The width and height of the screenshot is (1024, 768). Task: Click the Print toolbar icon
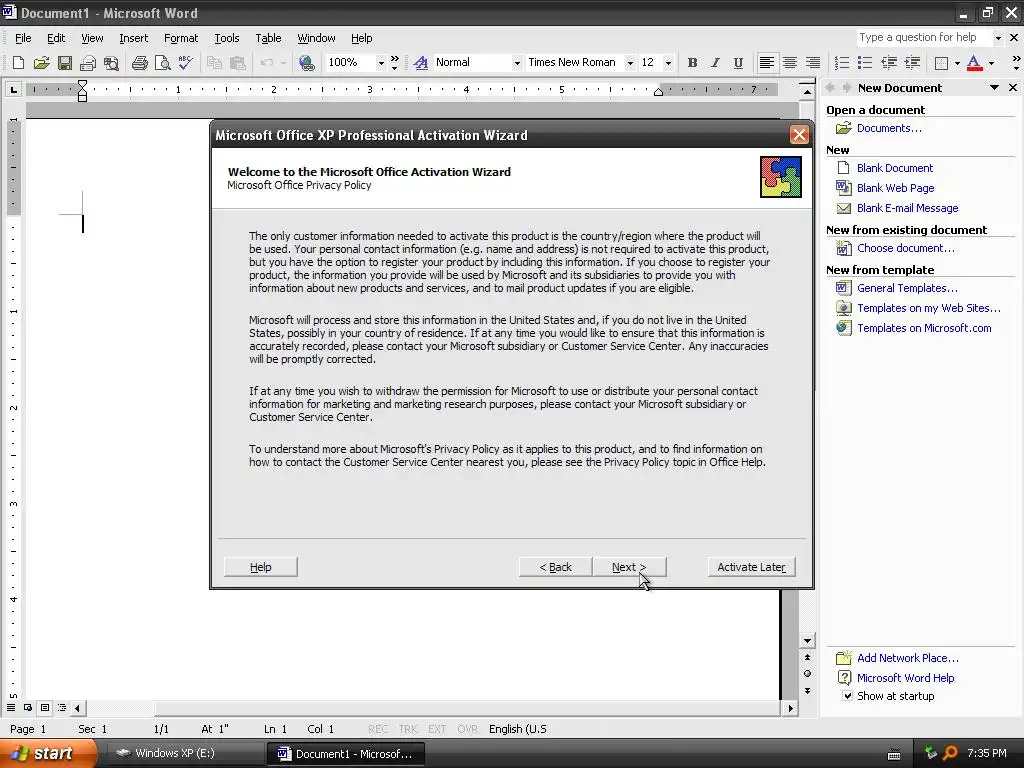pos(139,63)
